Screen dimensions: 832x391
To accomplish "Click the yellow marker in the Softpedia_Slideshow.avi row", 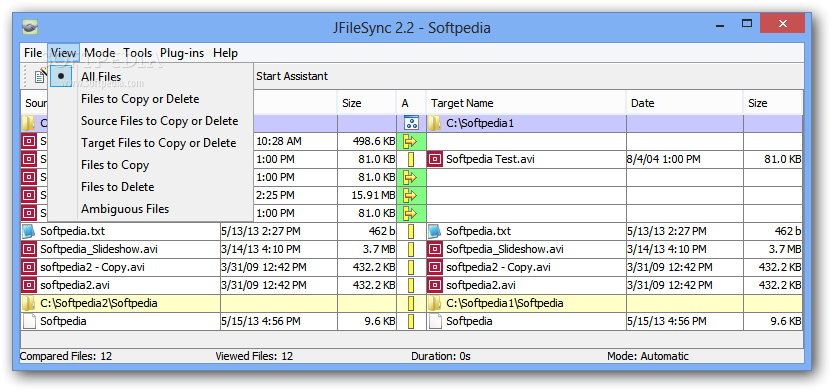I will pos(411,249).
